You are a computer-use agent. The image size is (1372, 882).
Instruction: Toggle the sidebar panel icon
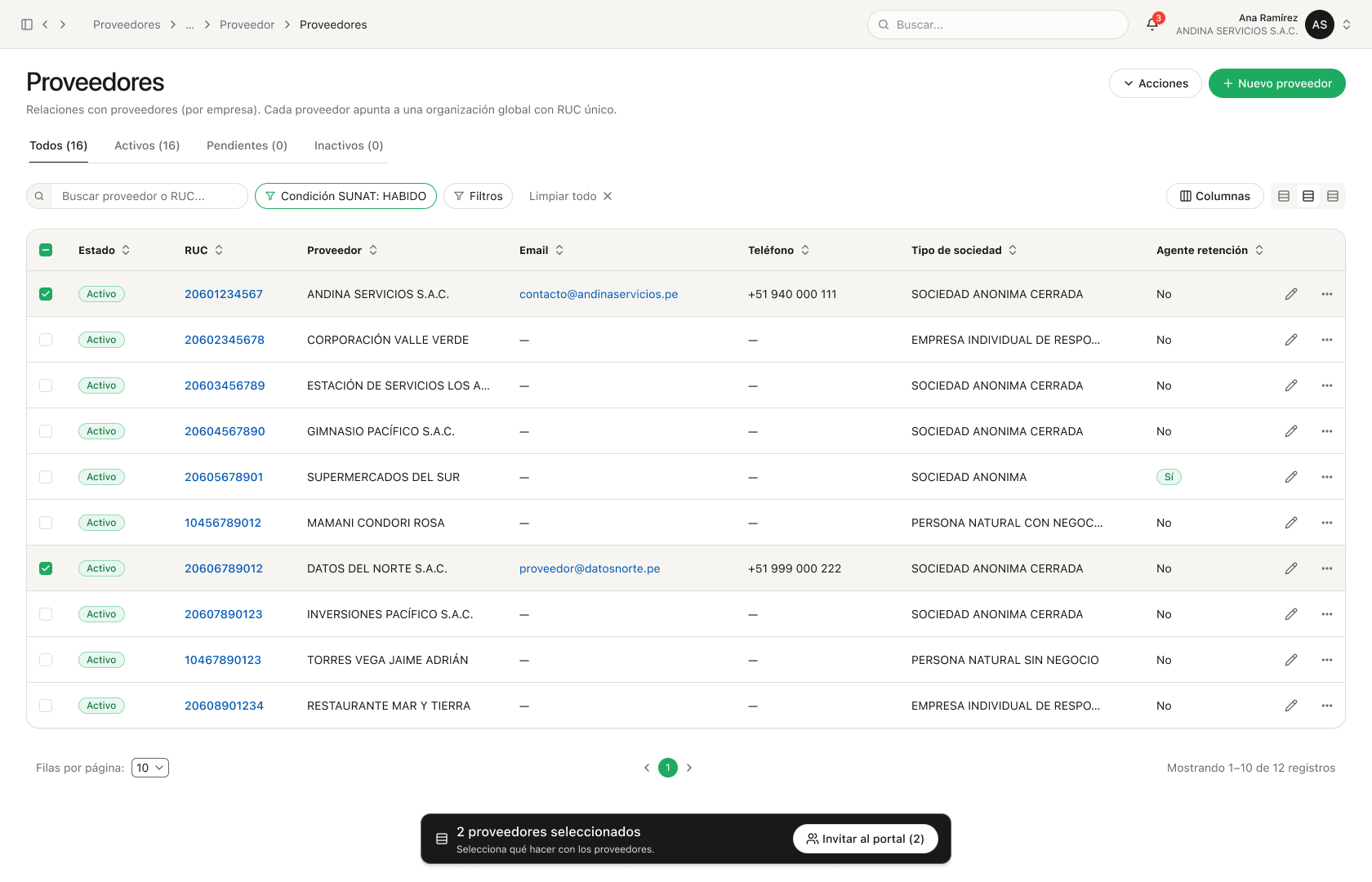point(27,24)
